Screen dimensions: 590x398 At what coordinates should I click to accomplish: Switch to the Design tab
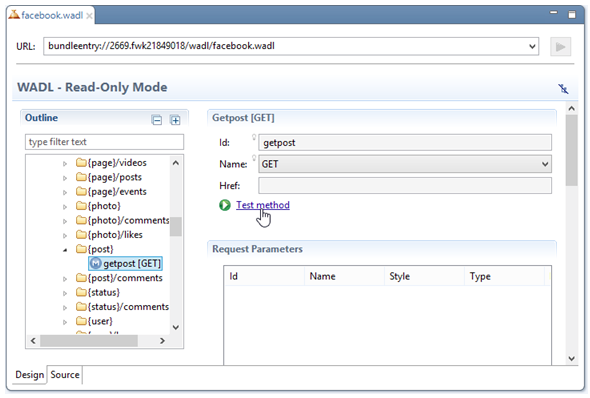click(x=29, y=375)
